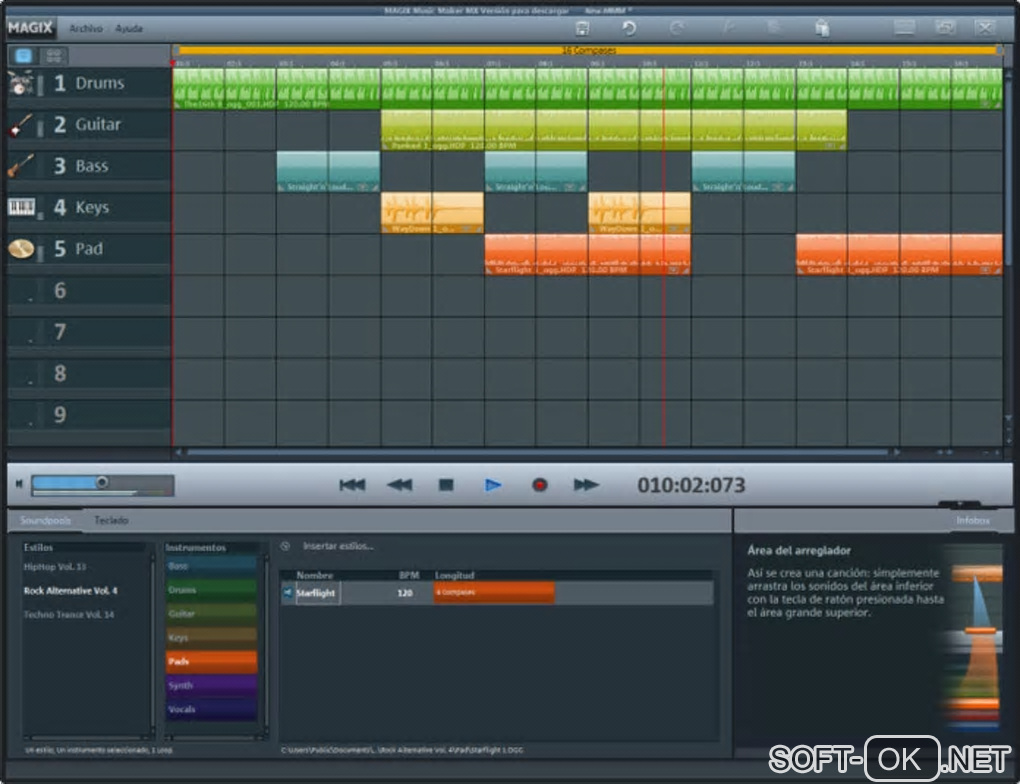This screenshot has height=784, width=1020.
Task: Click the Guitar track electric guitar icon
Action: point(20,125)
